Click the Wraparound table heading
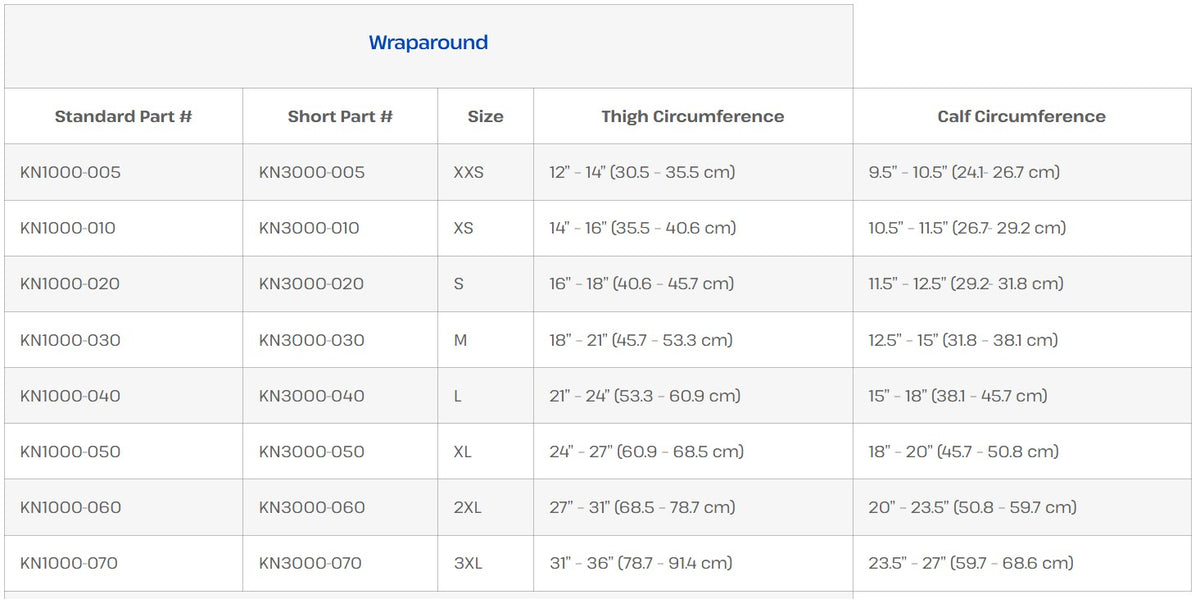 tap(428, 43)
